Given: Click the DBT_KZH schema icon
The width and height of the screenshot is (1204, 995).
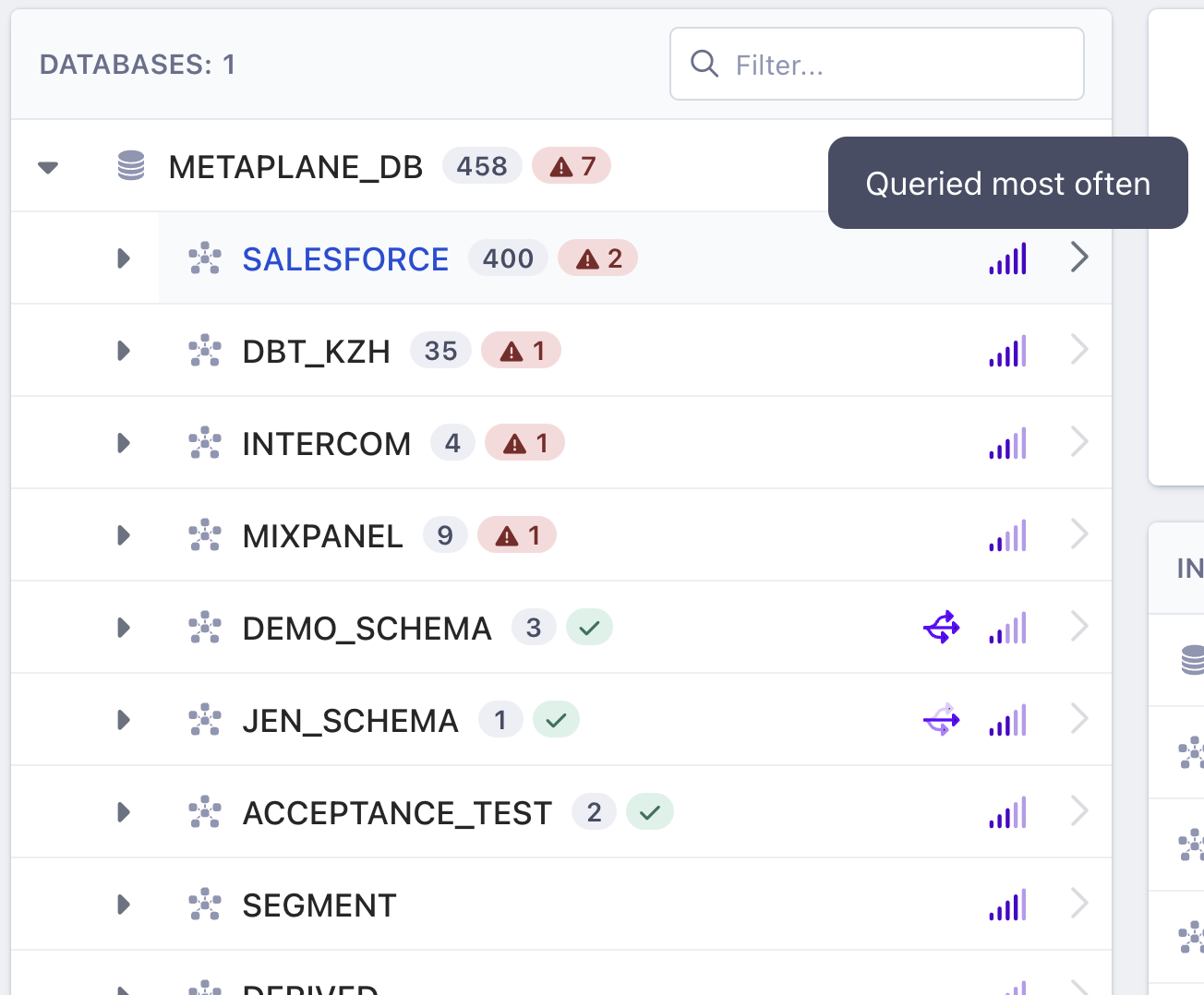Looking at the screenshot, I should pyautogui.click(x=205, y=351).
